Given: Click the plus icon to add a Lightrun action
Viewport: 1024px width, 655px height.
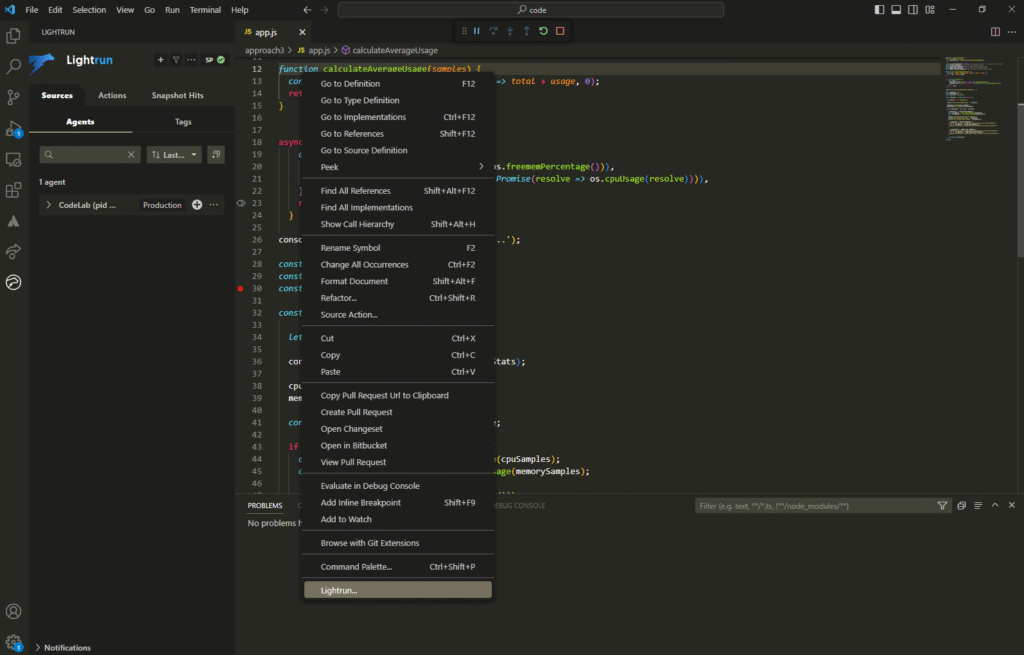Looking at the screenshot, I should point(160,60).
